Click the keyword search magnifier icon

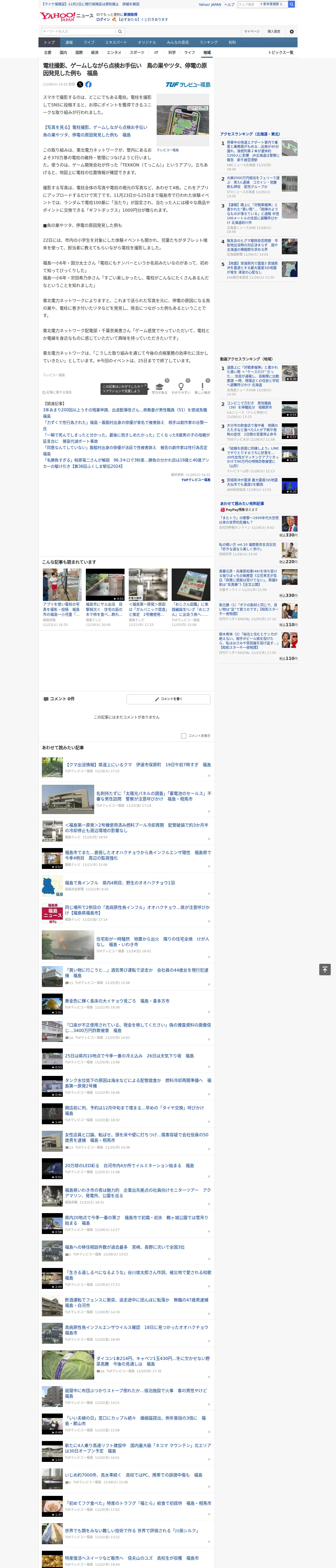coord(120,32)
